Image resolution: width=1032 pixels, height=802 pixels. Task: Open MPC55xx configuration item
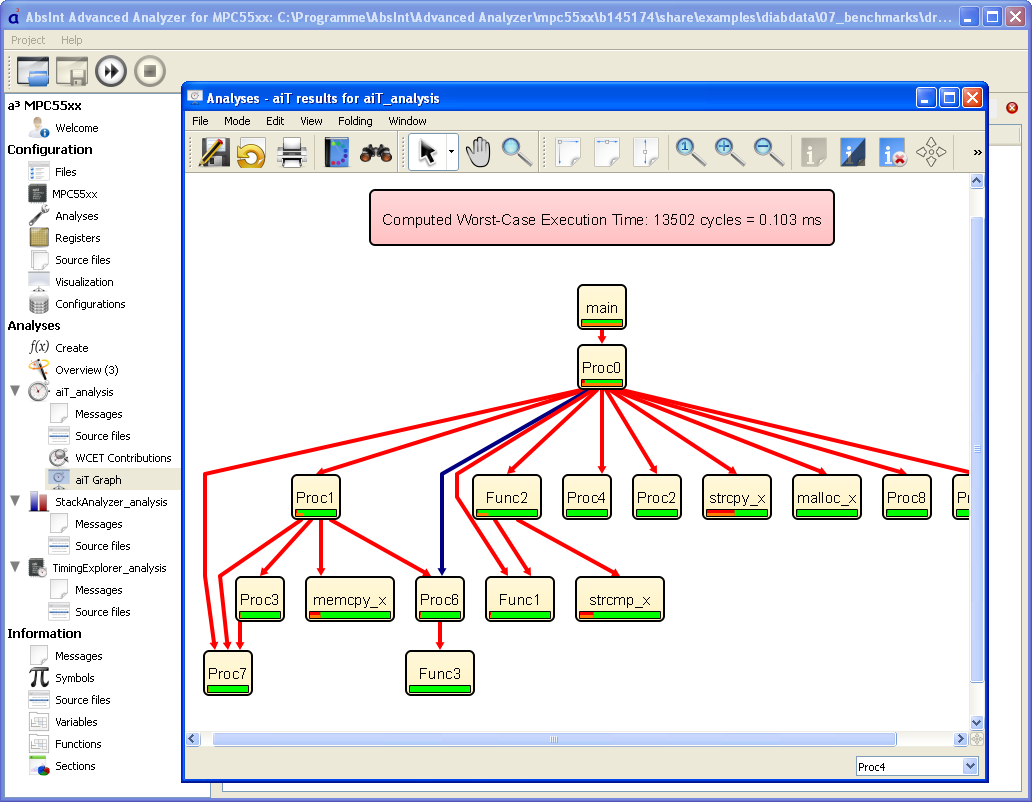coord(74,194)
